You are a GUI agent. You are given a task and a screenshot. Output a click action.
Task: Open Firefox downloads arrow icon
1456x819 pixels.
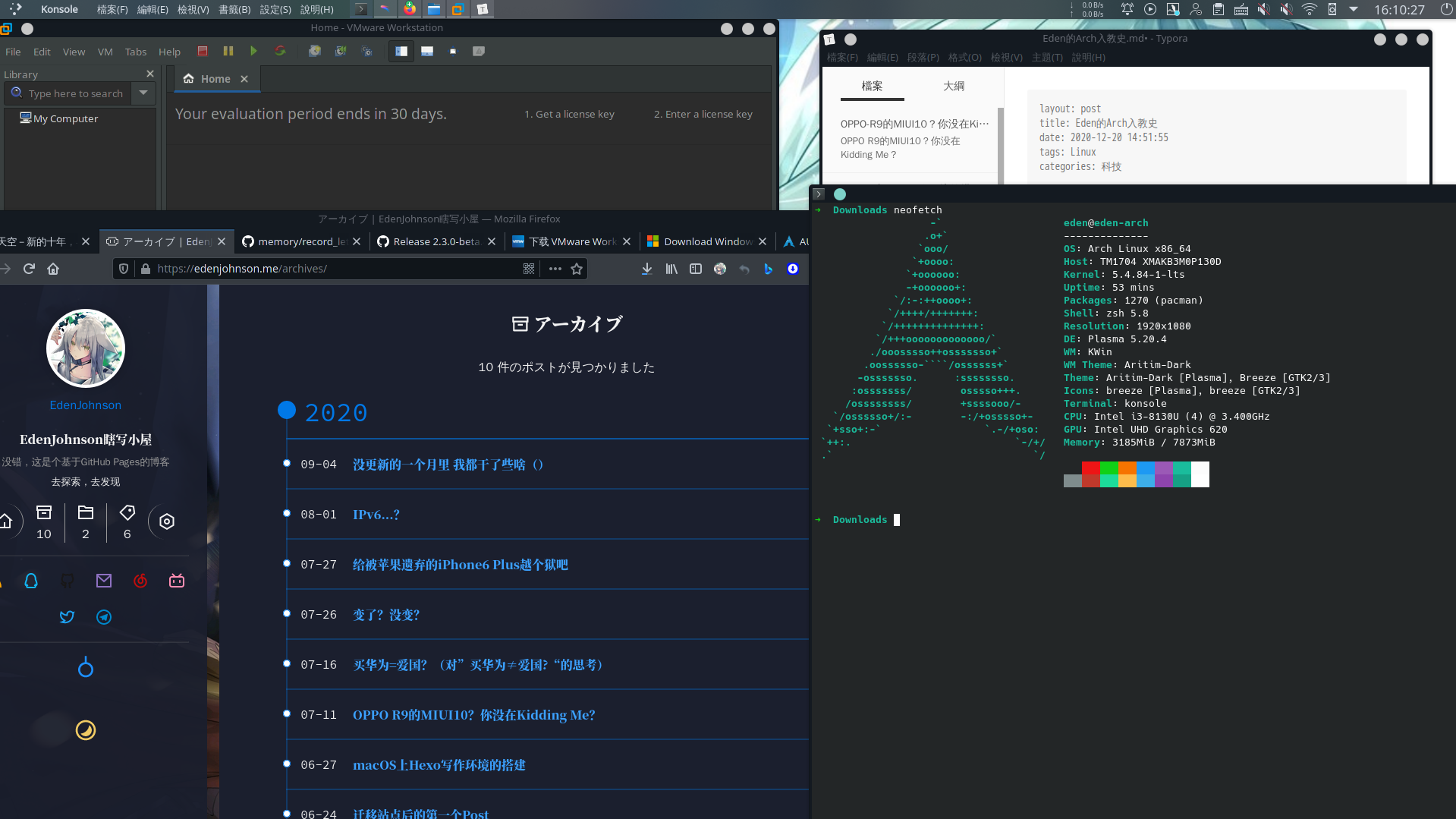tap(646, 269)
